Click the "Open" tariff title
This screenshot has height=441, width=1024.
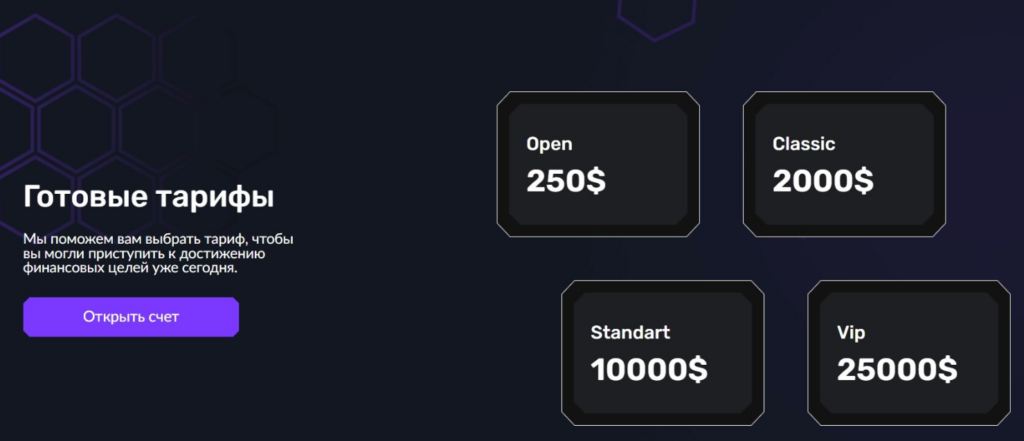click(x=549, y=144)
